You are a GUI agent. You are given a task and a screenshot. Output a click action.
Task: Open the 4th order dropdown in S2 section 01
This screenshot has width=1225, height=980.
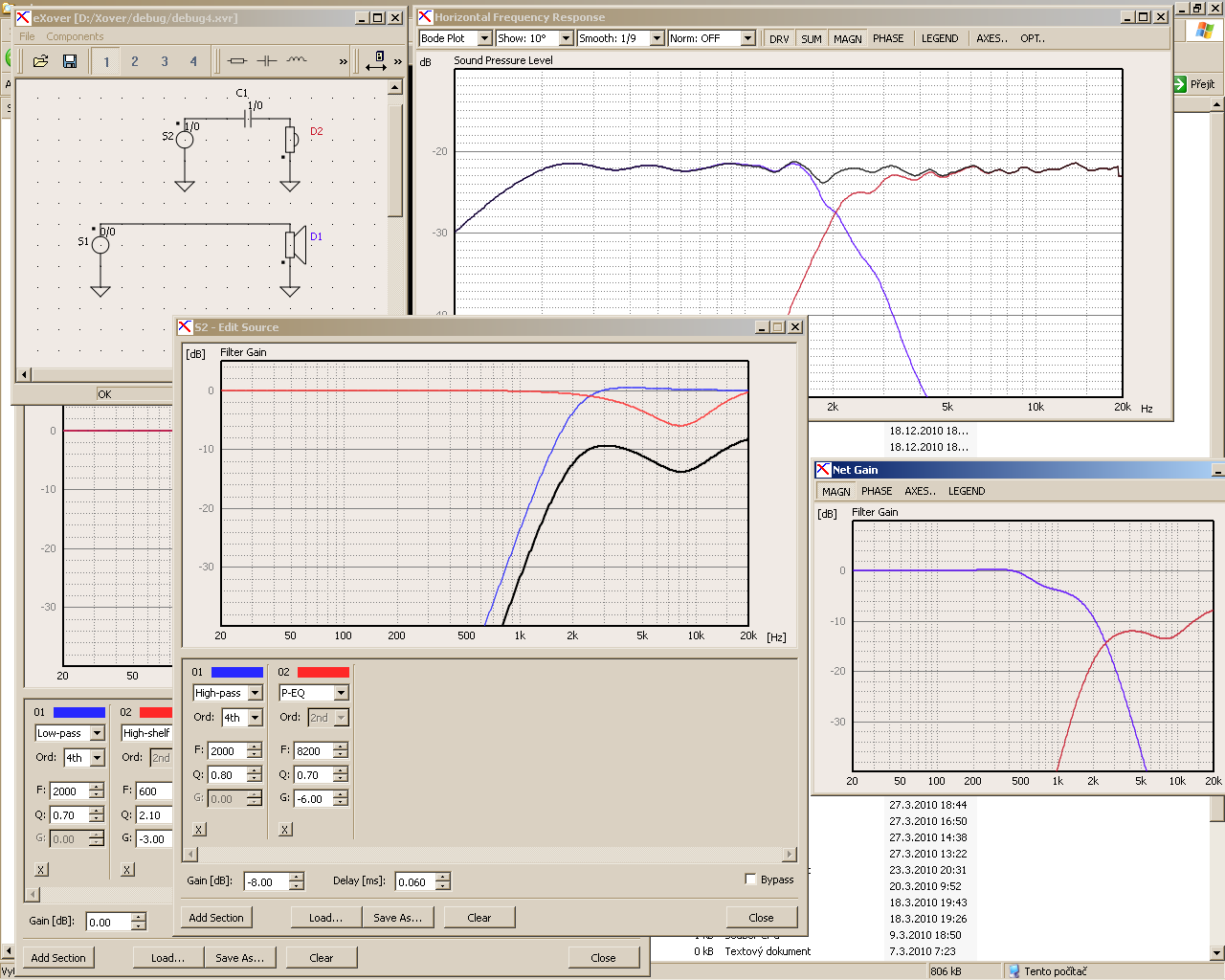click(x=242, y=718)
